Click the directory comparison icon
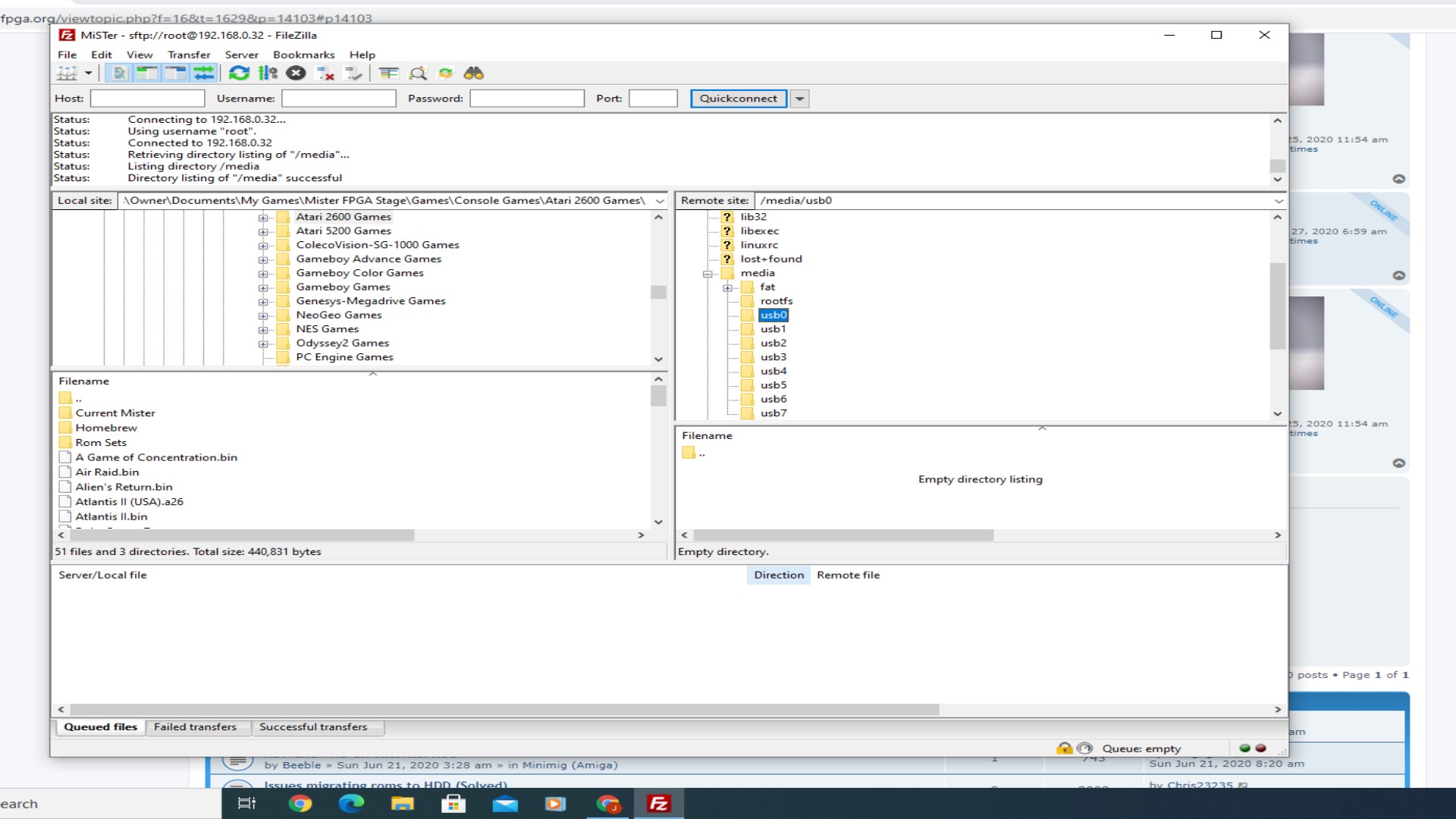This screenshot has width=1456, height=819. 389,72
